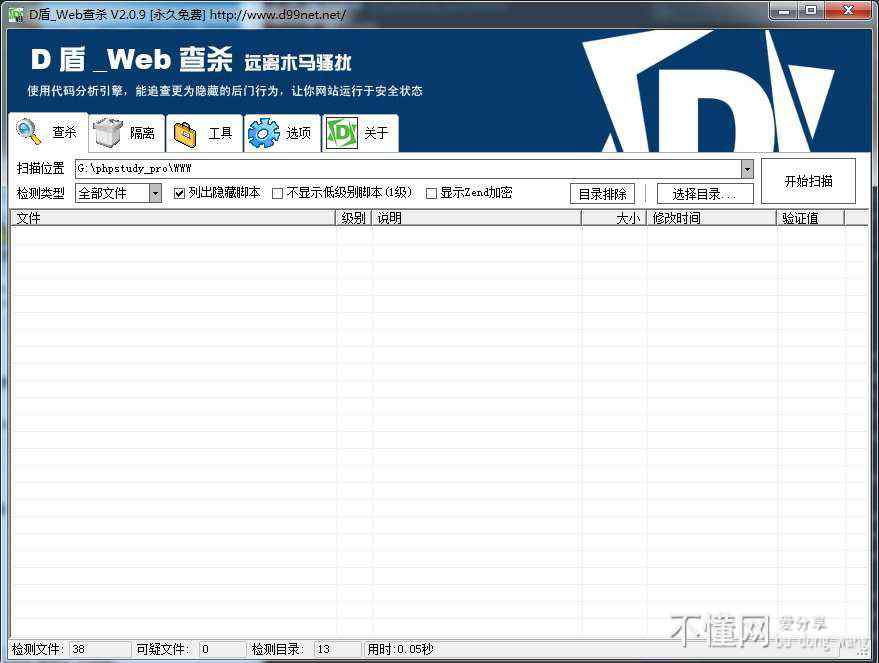Click the 检测目录 count value 13
This screenshot has width=879, height=663.
pyautogui.click(x=323, y=649)
